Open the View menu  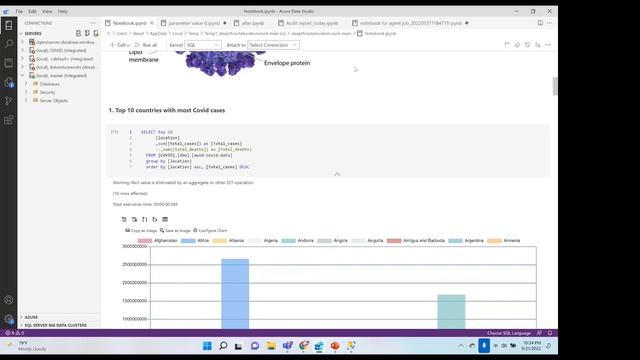[x=47, y=11]
